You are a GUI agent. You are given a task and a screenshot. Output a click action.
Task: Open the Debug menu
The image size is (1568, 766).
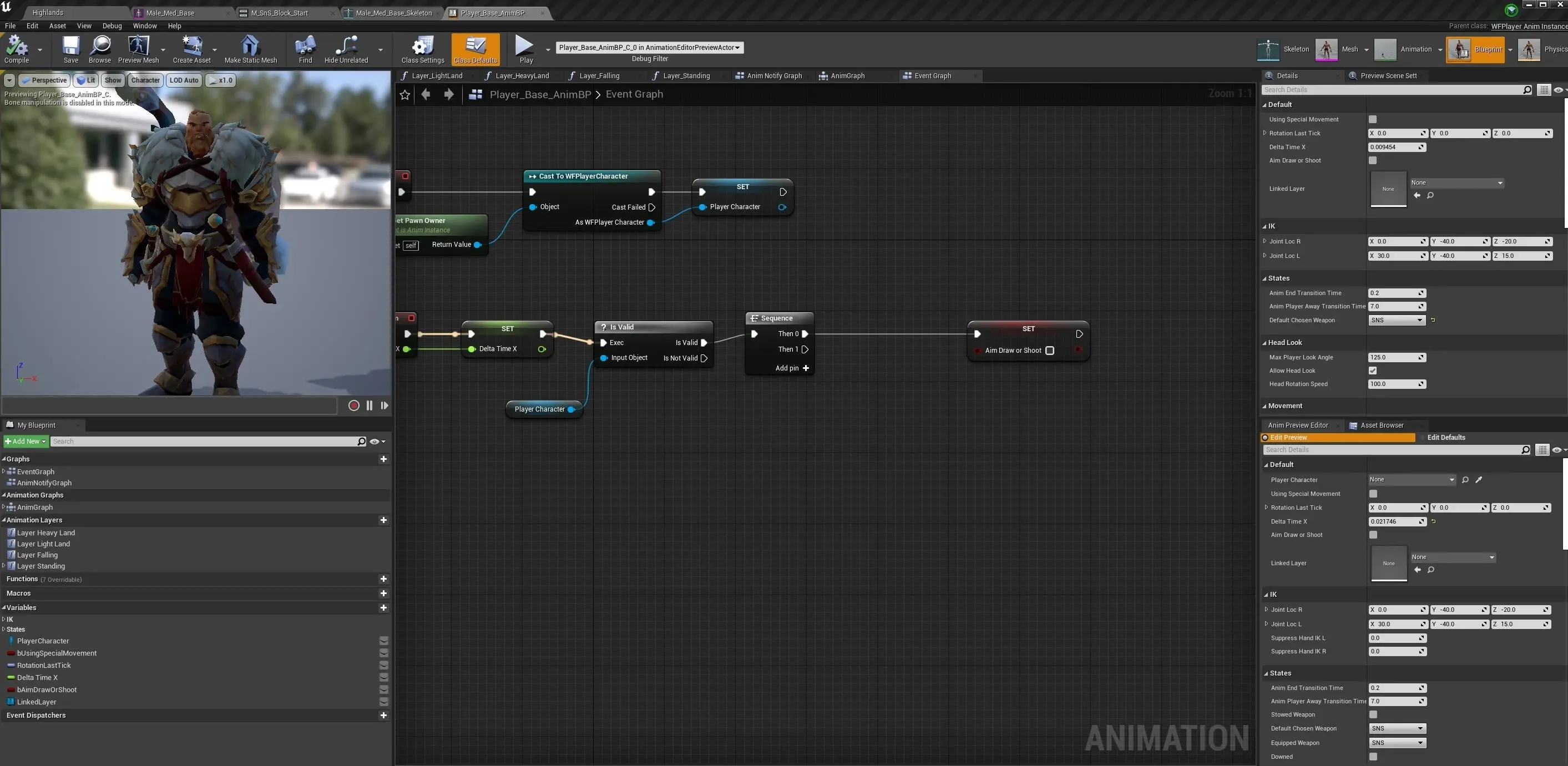tap(112, 26)
